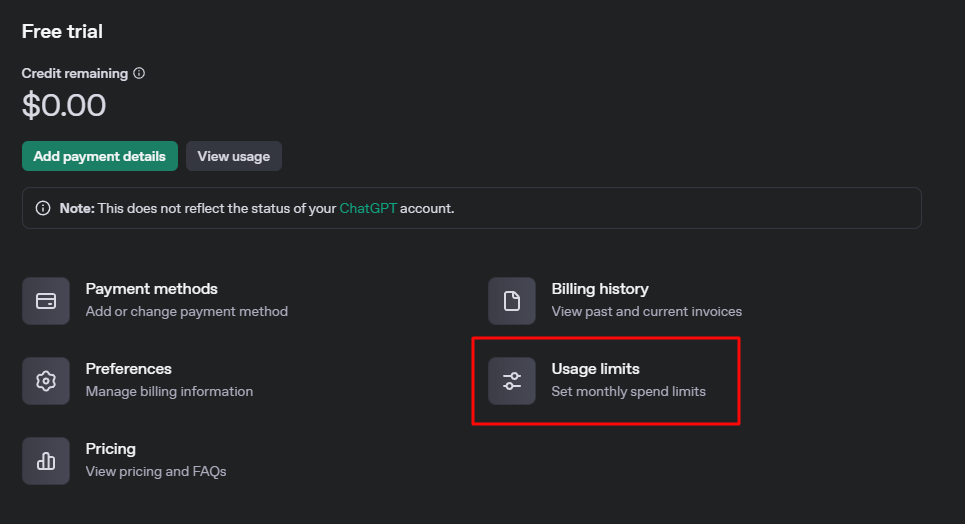The image size is (965, 524).
Task: Click info icon beside Credit remaining
Action: click(139, 73)
